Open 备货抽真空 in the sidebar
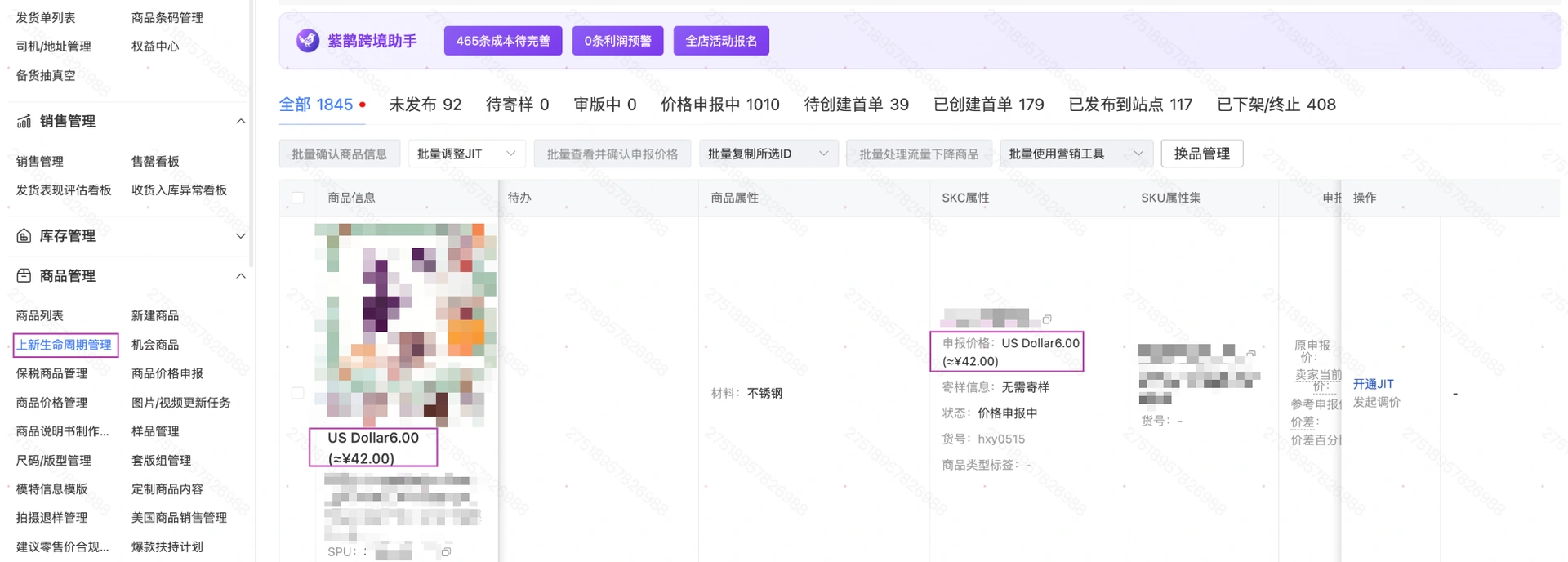Viewport: 1568px width, 562px height. coord(46,76)
